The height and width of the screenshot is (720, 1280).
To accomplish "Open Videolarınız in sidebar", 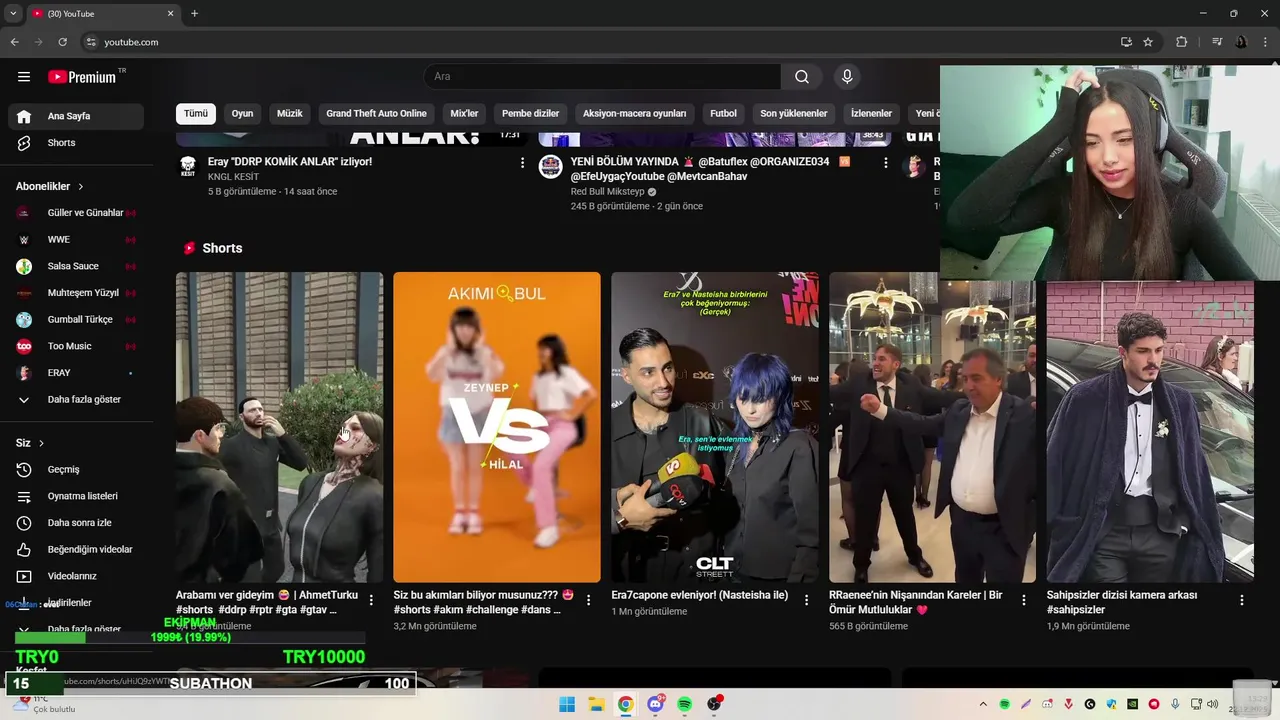I will (76, 576).
